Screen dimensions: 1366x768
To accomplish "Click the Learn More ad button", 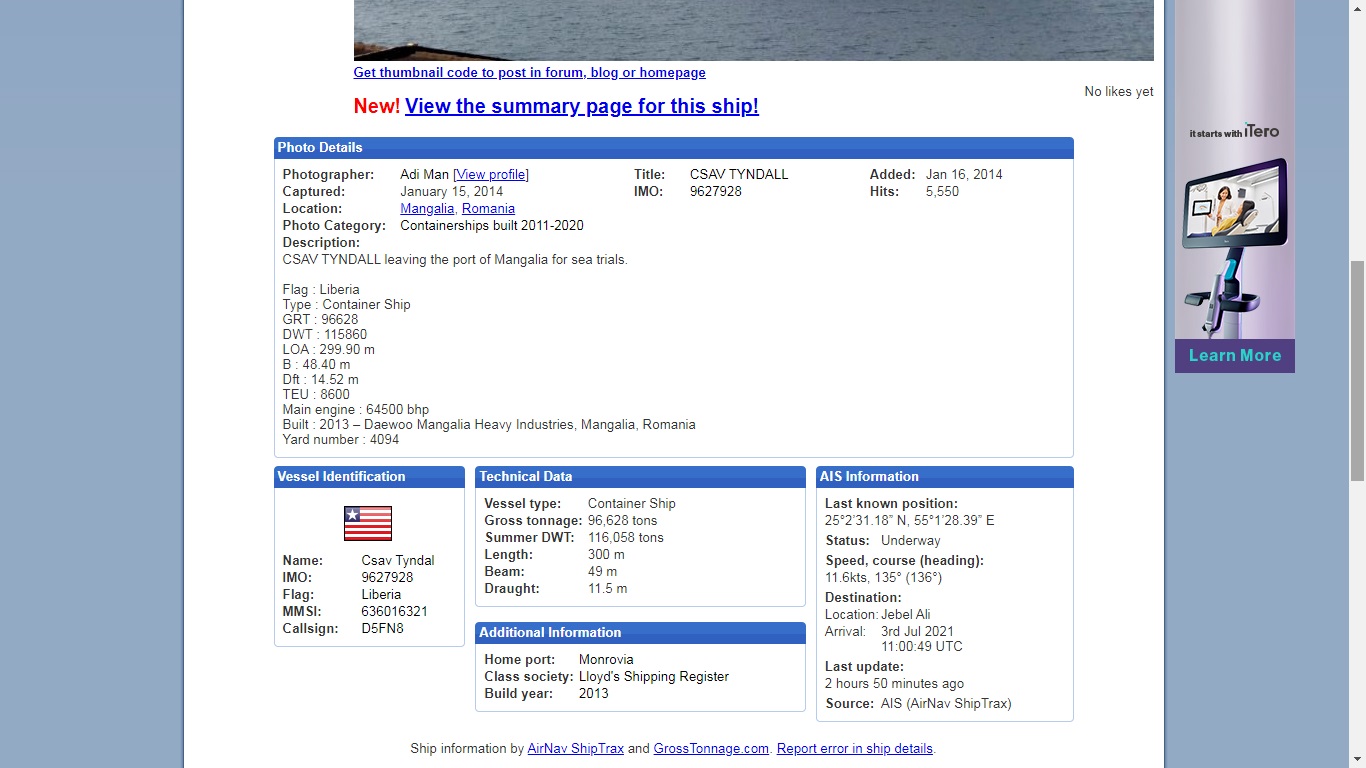I will pos(1234,356).
